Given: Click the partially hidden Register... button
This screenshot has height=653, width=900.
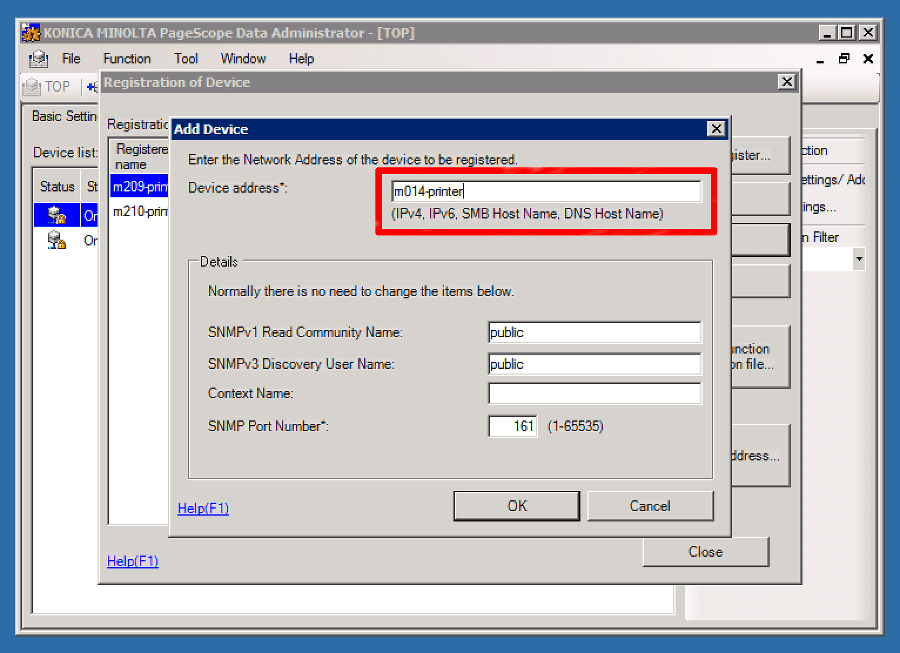Looking at the screenshot, I should tap(760, 155).
